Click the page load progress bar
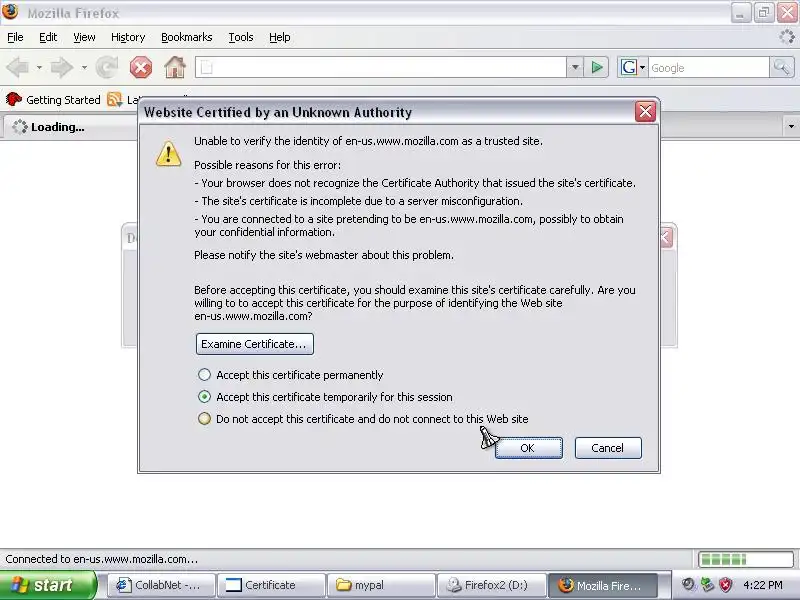This screenshot has height=600, width=800. pos(745,559)
